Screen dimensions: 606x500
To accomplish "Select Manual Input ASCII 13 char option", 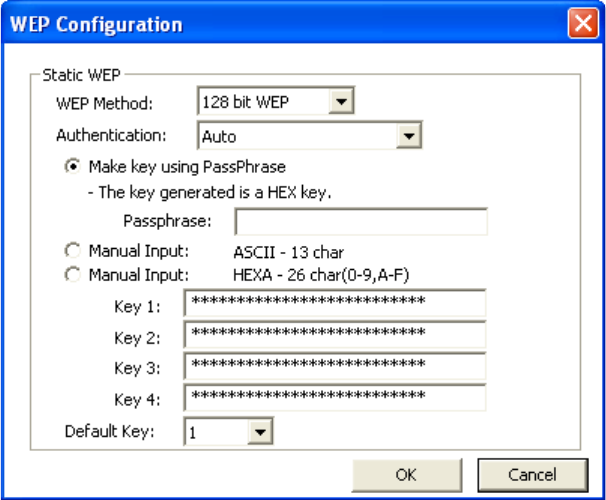I will (73, 251).
